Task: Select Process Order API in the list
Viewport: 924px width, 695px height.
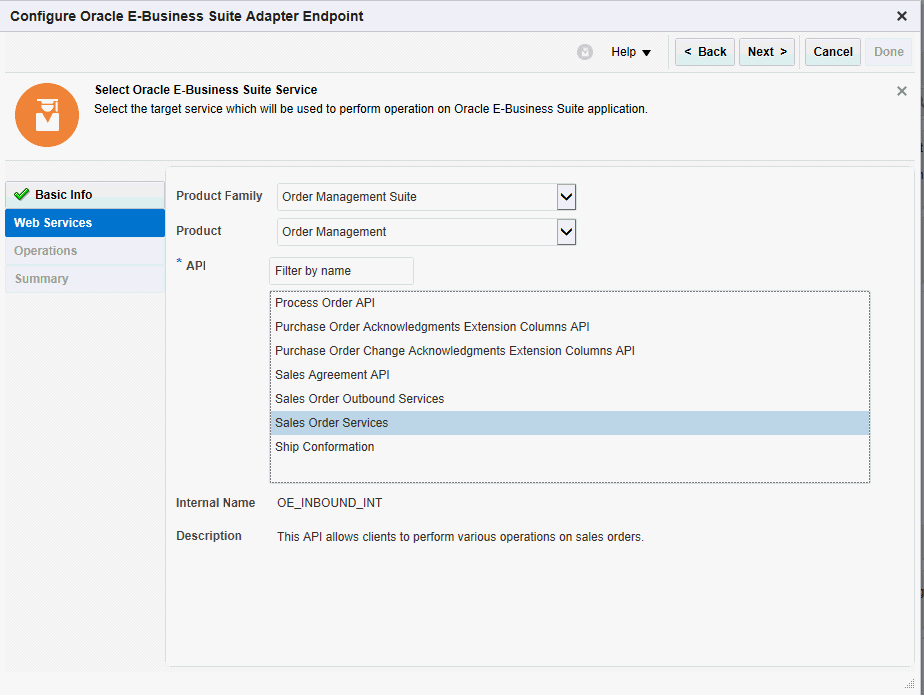Action: 569,302
